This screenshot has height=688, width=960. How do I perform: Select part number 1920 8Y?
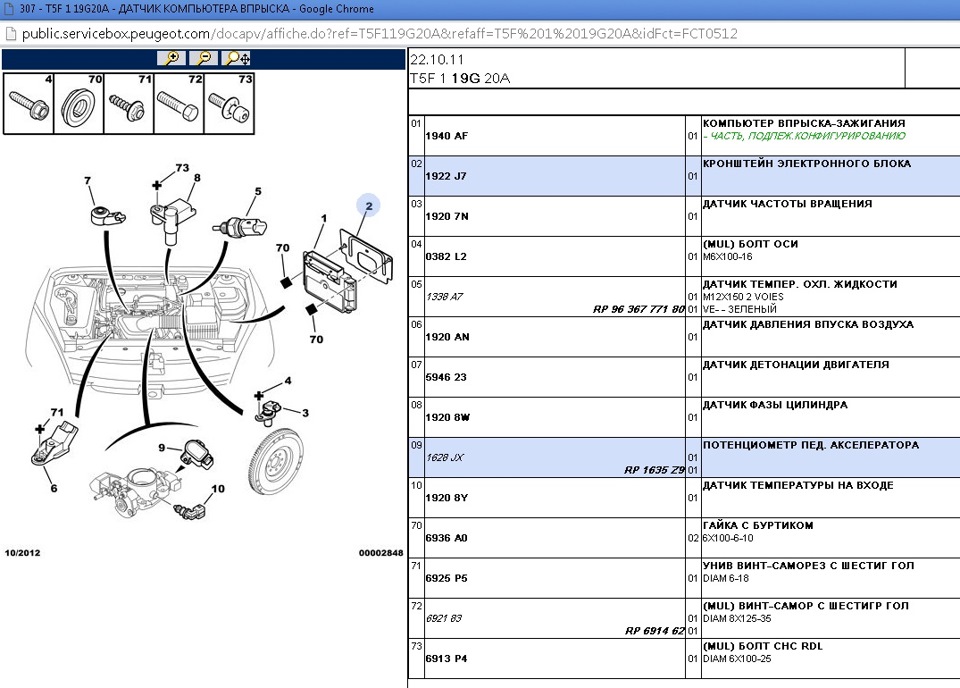coord(446,498)
